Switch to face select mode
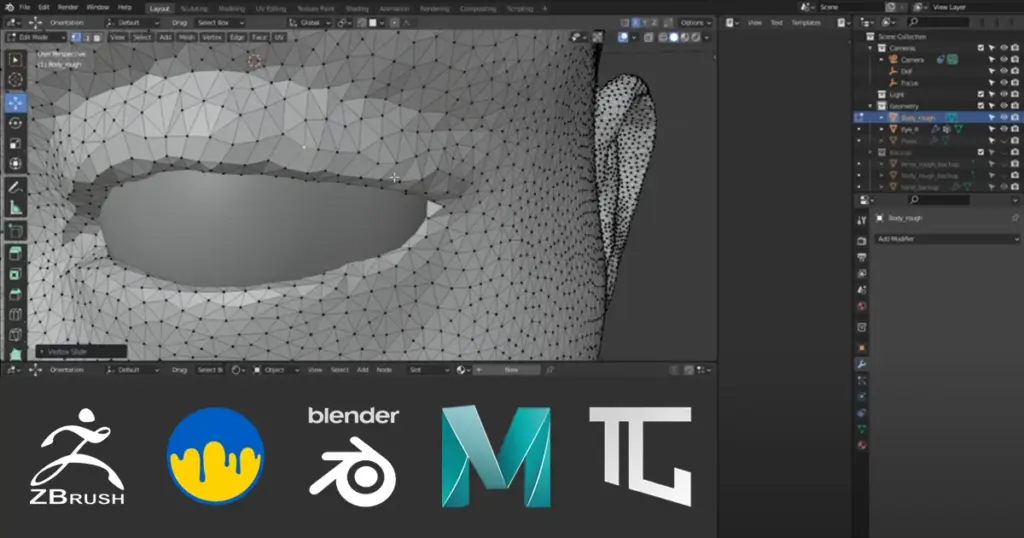The height and width of the screenshot is (538, 1024). (97, 37)
